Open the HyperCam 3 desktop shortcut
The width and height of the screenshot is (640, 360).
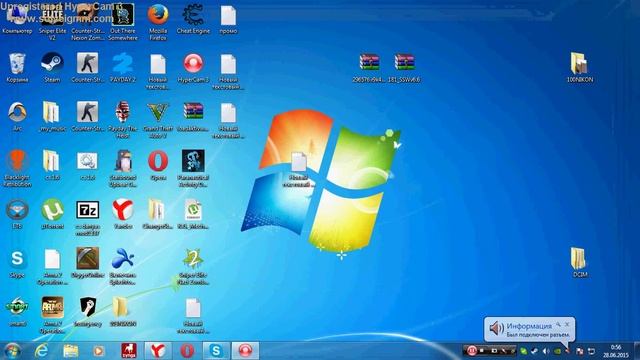click(x=193, y=67)
